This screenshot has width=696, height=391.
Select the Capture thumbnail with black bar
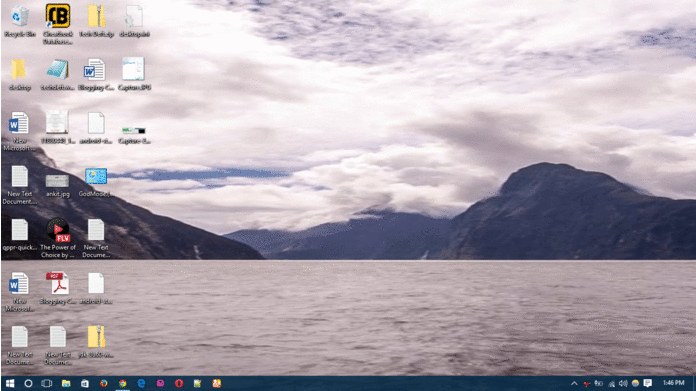pyautogui.click(x=134, y=130)
